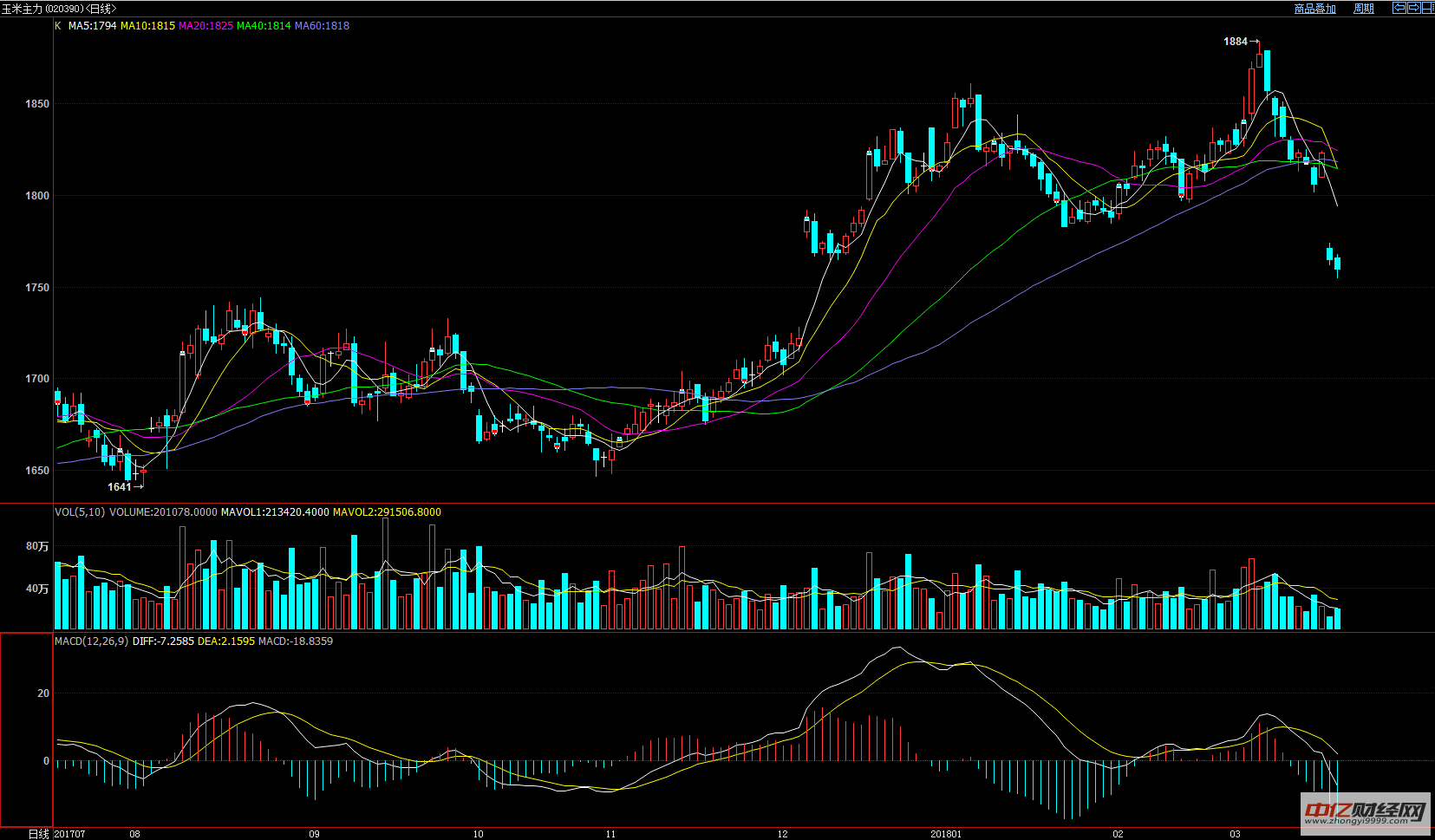Screen dimensions: 1435x840
Task: Click the K label before MA5
Action: [58, 26]
